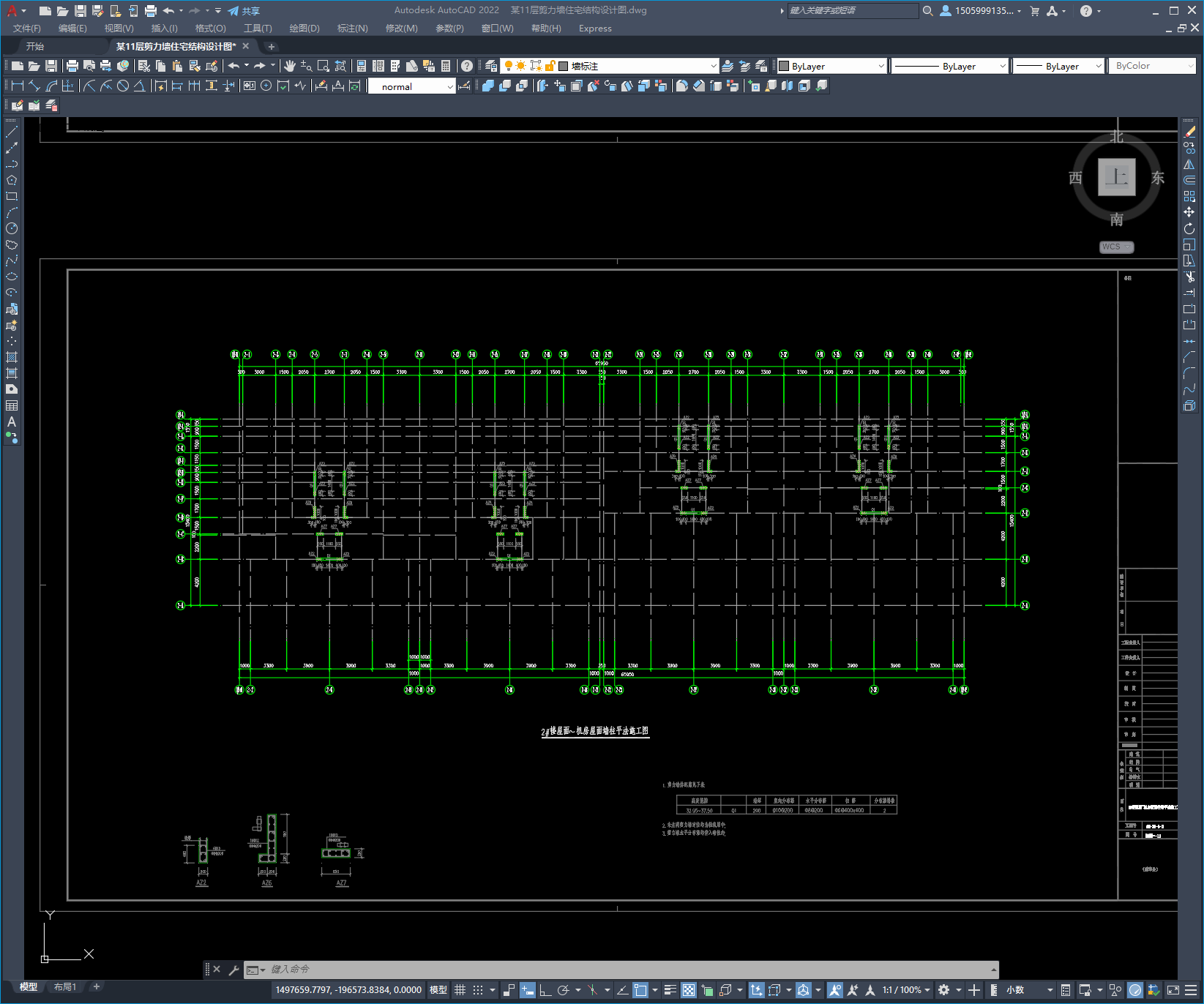This screenshot has height=1004, width=1204.
Task: Select the Circle draw tool
Action: point(12,228)
